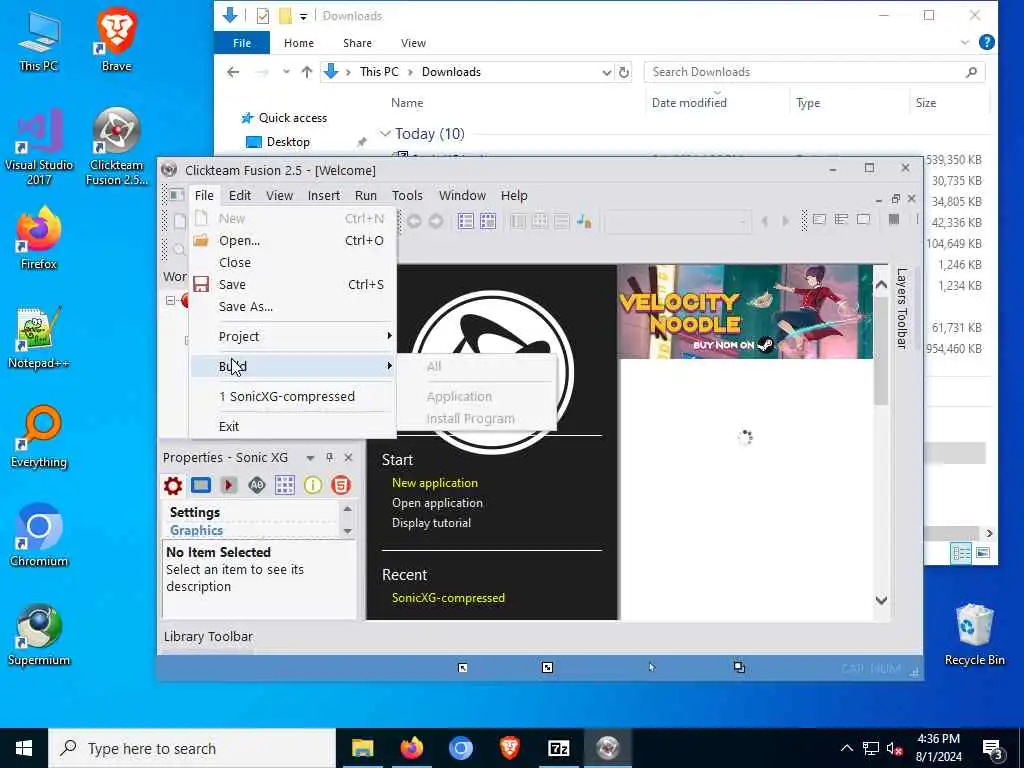
Task: Click the Storyboard Editor toolbar icon
Action: [466, 221]
